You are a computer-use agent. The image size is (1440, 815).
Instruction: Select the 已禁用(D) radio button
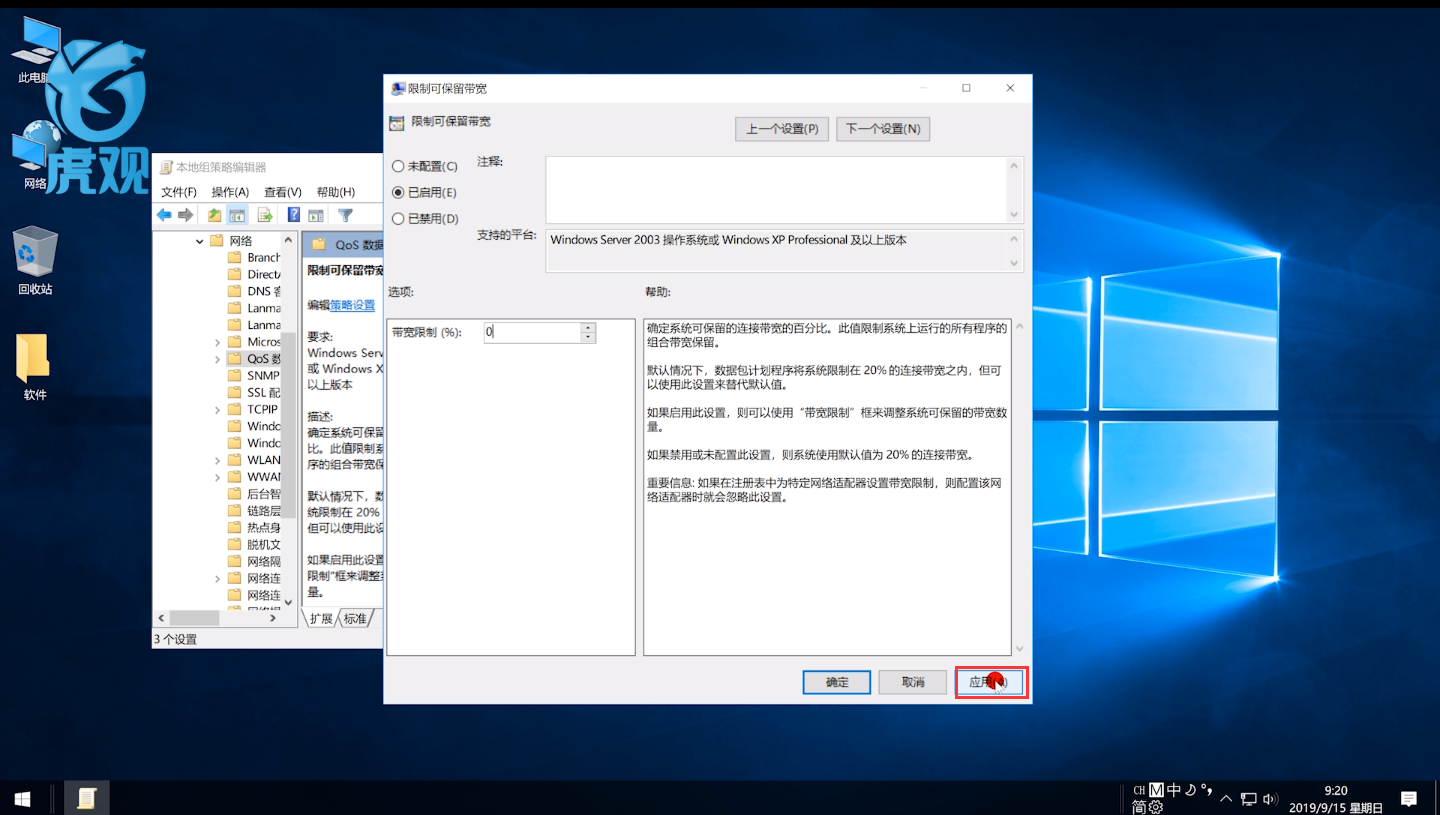[398, 218]
